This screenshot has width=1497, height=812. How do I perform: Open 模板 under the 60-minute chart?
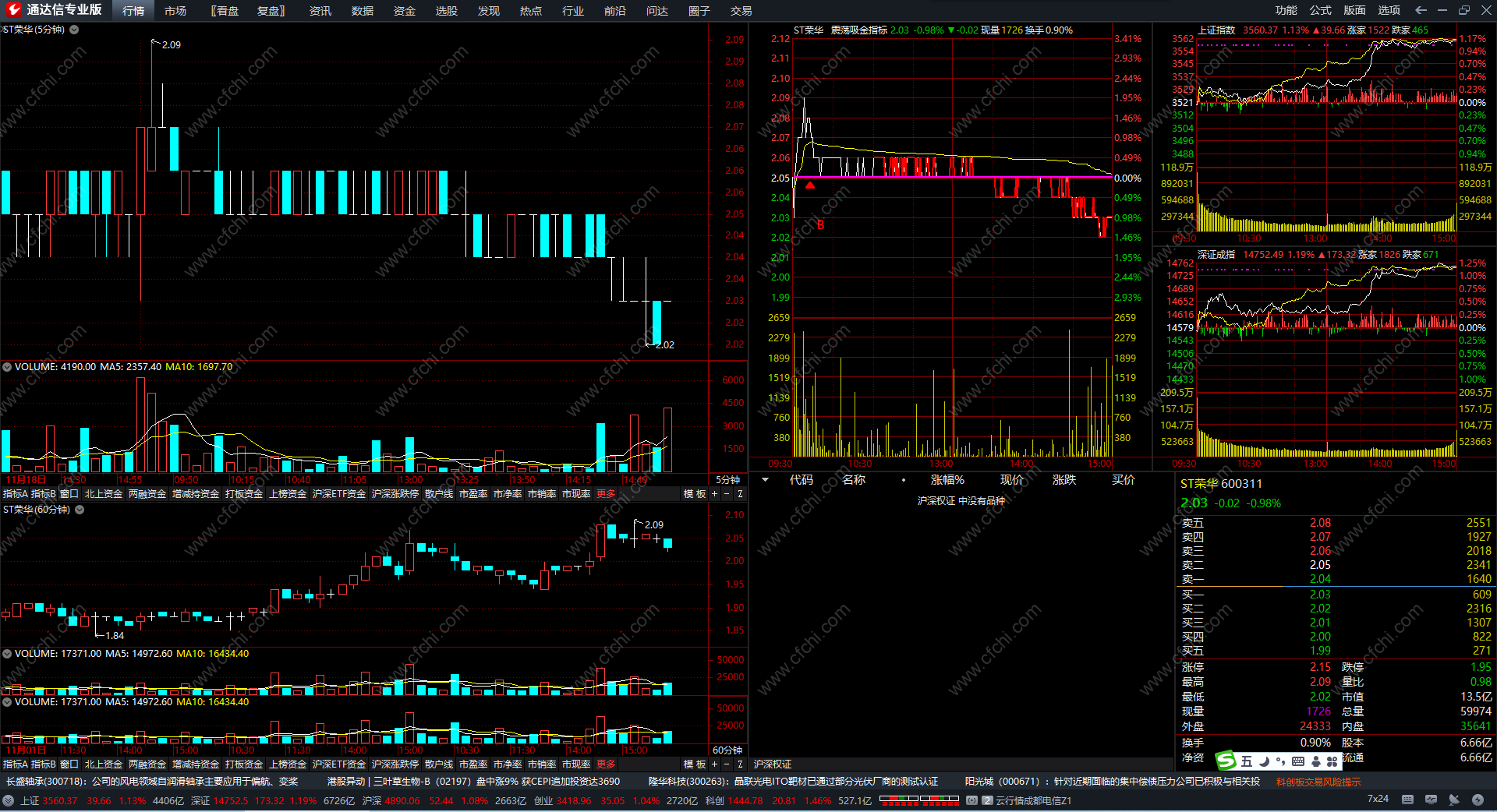(695, 764)
